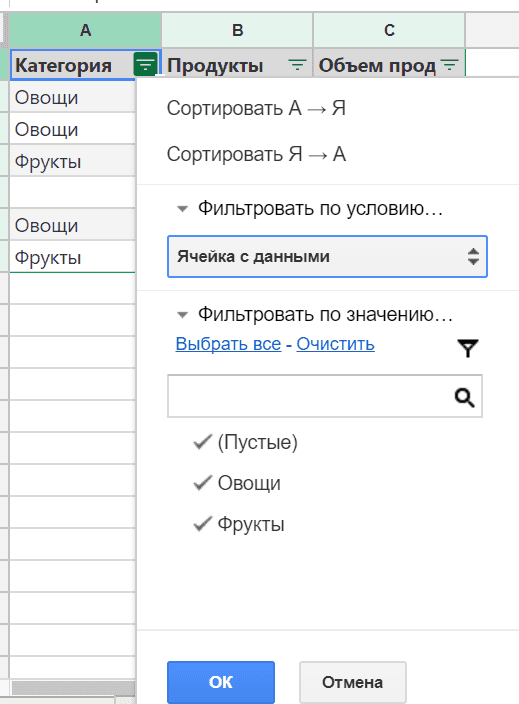Select column C header
This screenshot has width=519, height=704.
coord(389,30)
